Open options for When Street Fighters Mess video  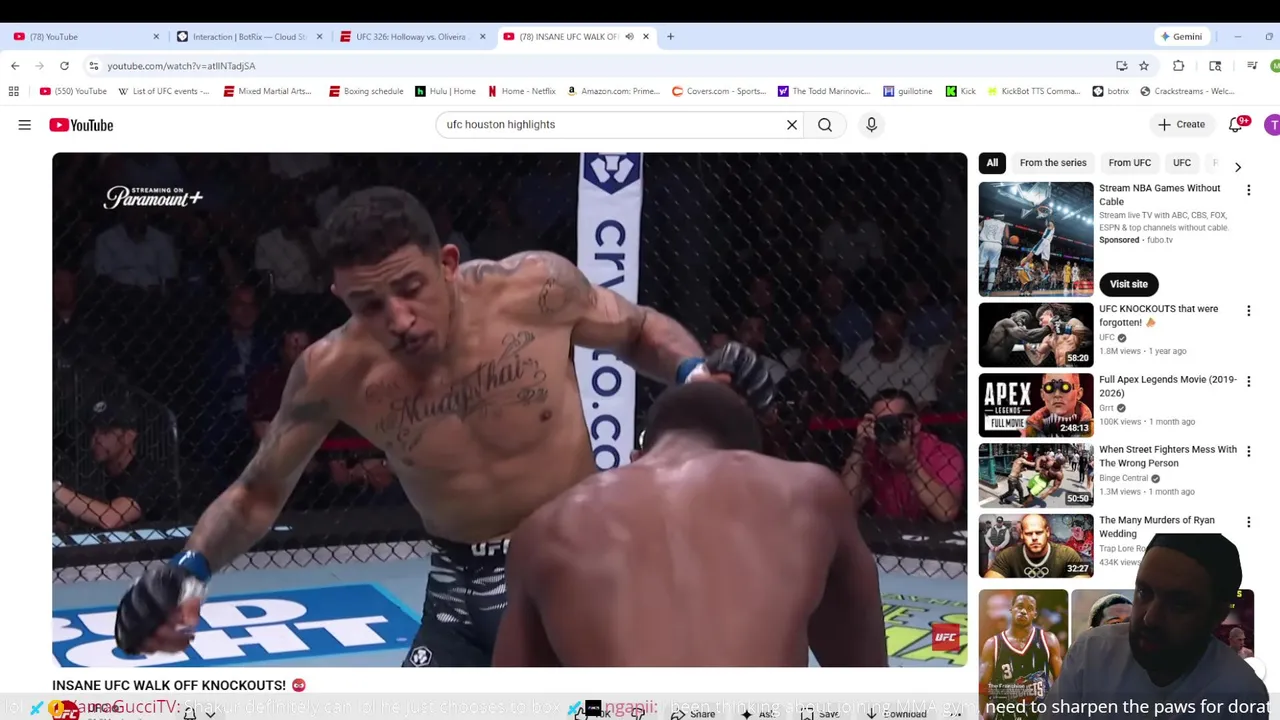coord(1248,452)
